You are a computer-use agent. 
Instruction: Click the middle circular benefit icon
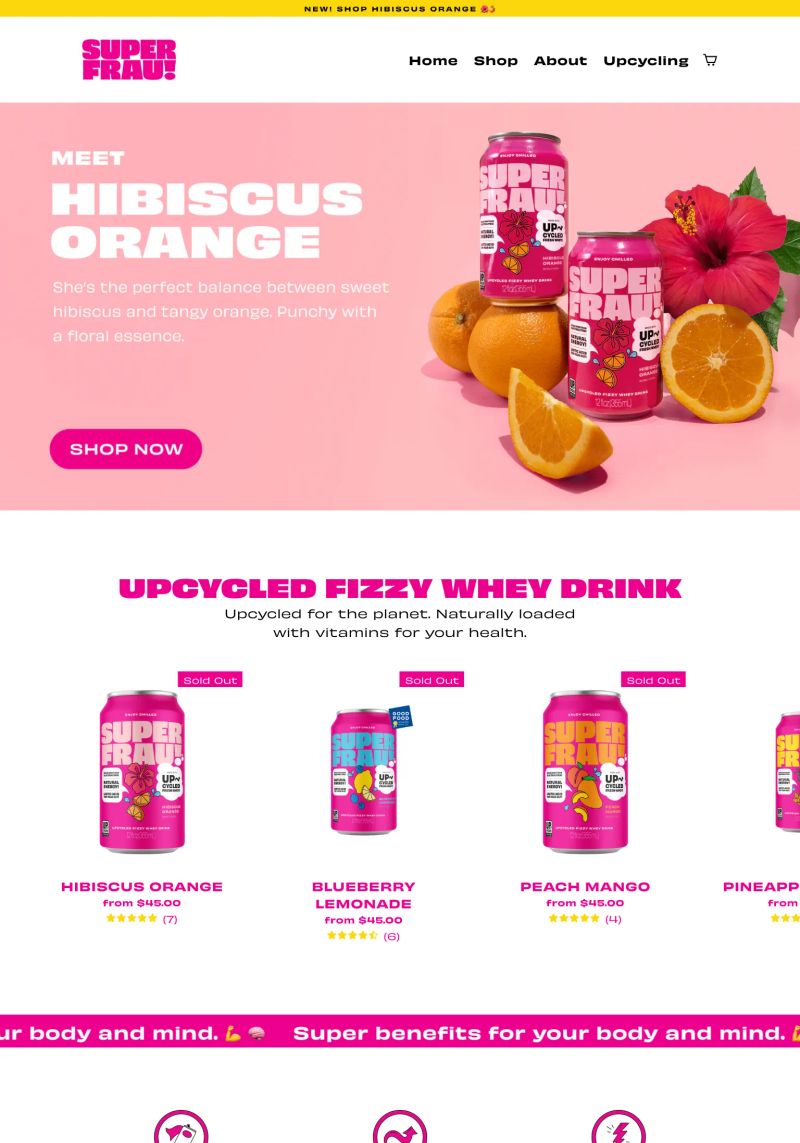pos(400,1127)
